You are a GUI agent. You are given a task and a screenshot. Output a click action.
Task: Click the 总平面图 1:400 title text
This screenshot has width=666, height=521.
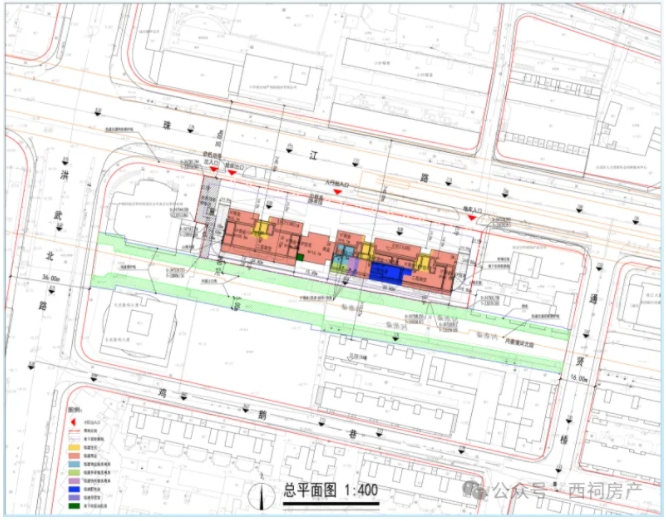point(330,489)
